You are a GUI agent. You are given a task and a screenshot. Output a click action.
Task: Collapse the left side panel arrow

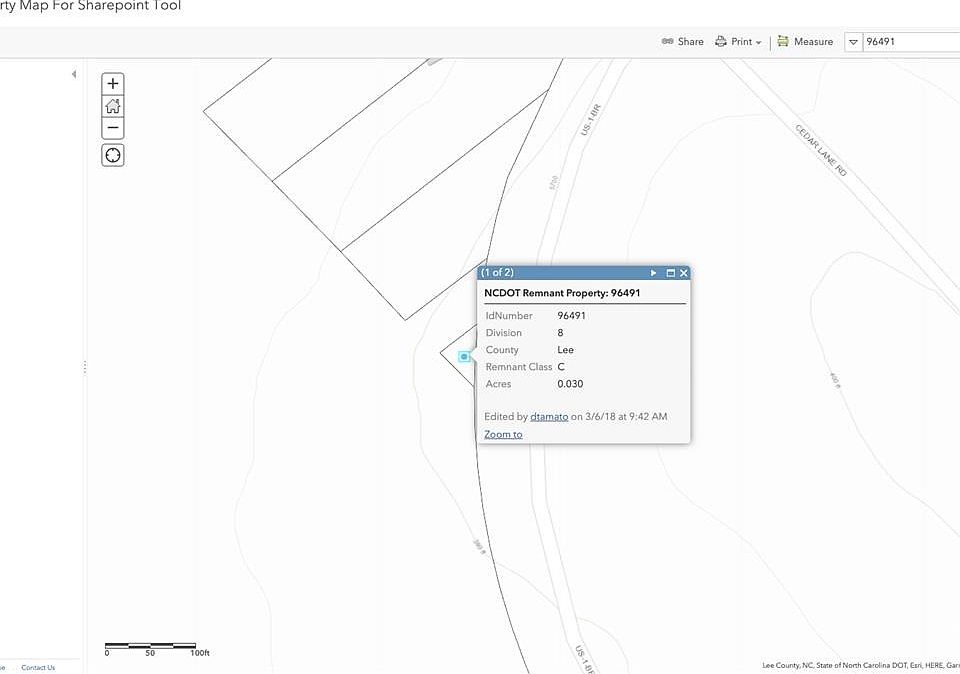(74, 74)
